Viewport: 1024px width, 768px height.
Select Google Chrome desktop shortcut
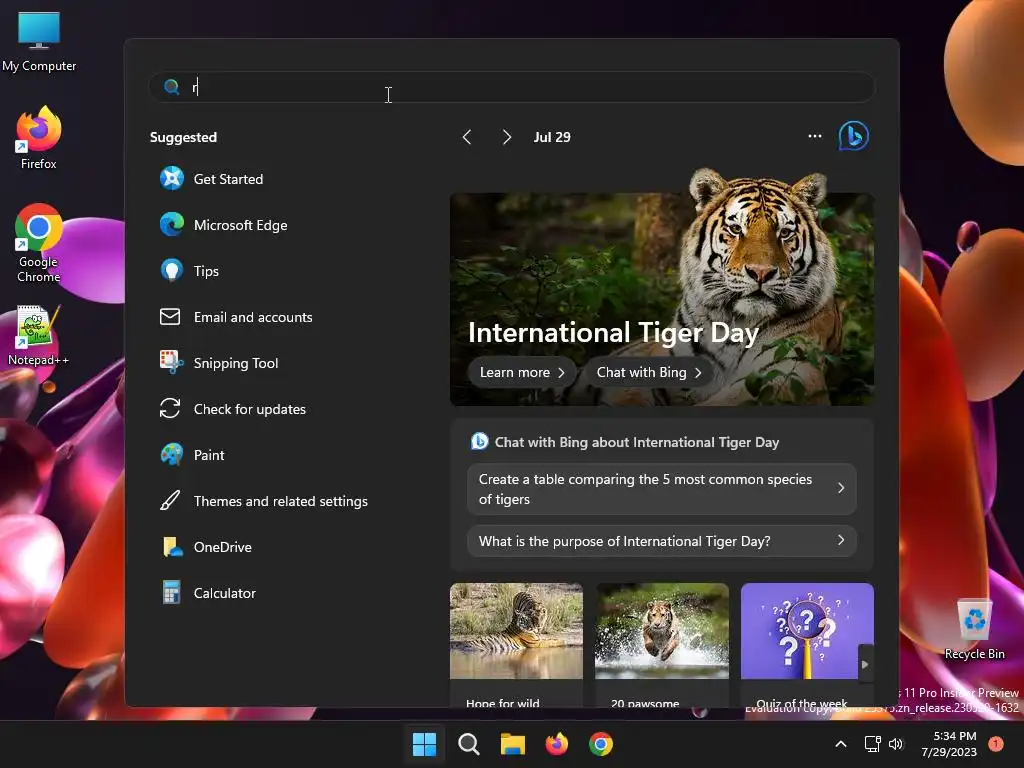pyautogui.click(x=39, y=243)
